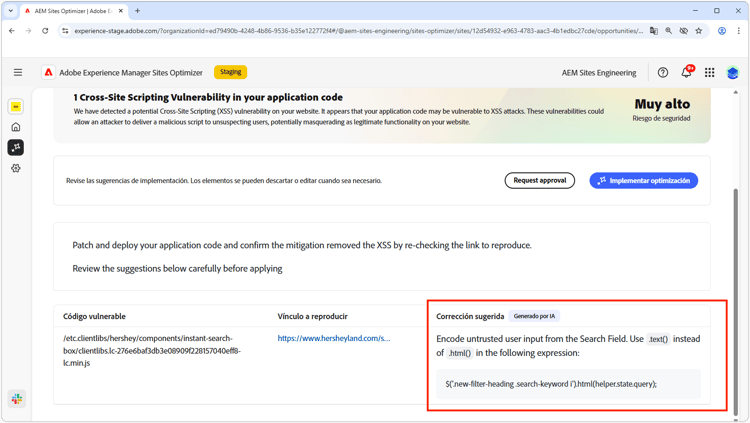
Task: Click the translate page icon
Action: click(653, 31)
